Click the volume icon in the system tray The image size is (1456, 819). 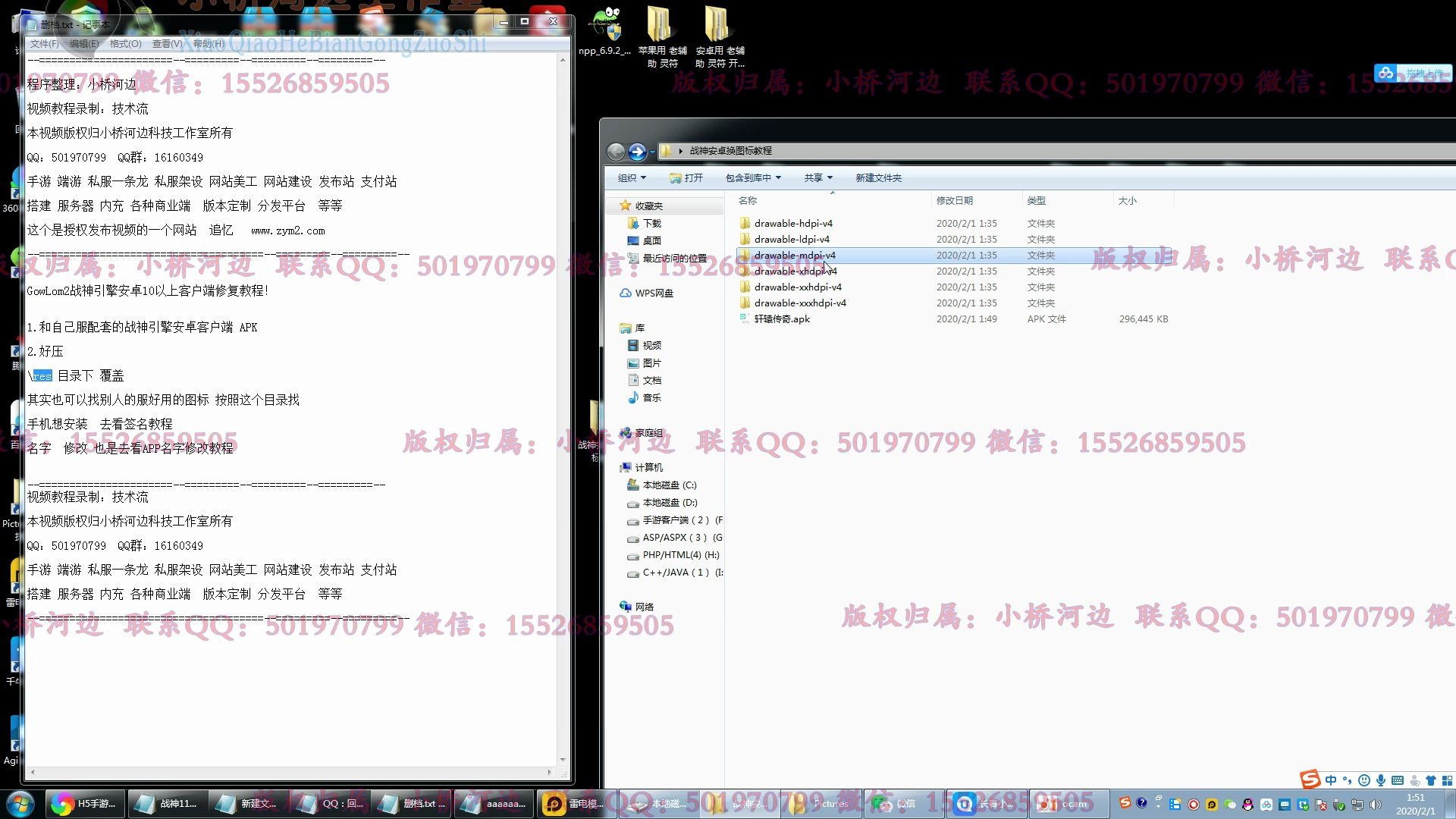pos(1376,805)
